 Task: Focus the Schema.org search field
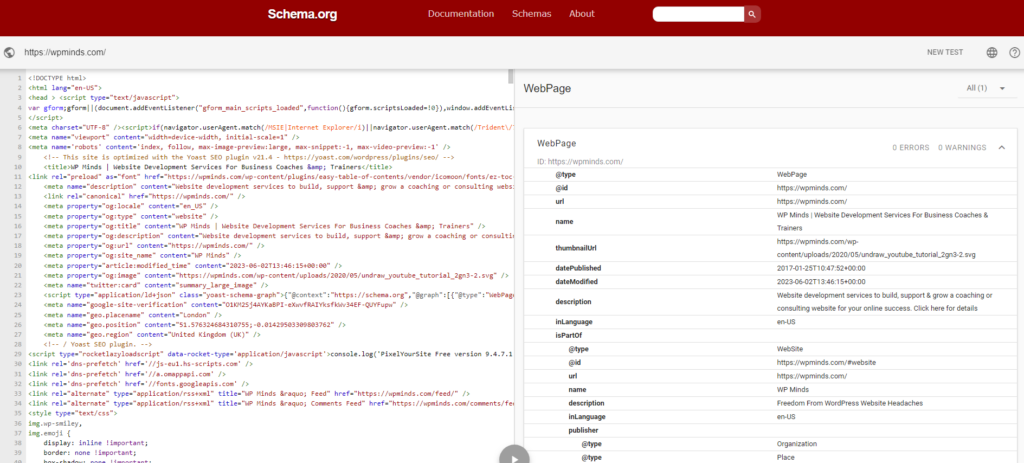[698, 14]
